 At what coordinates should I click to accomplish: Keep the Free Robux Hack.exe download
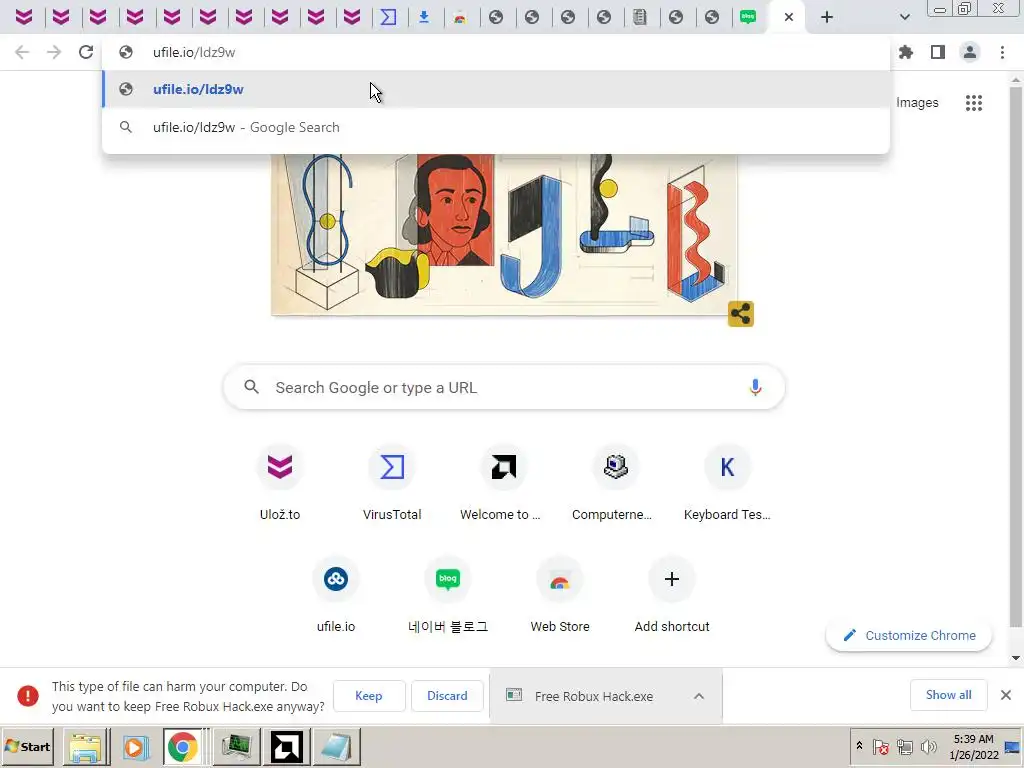(369, 696)
